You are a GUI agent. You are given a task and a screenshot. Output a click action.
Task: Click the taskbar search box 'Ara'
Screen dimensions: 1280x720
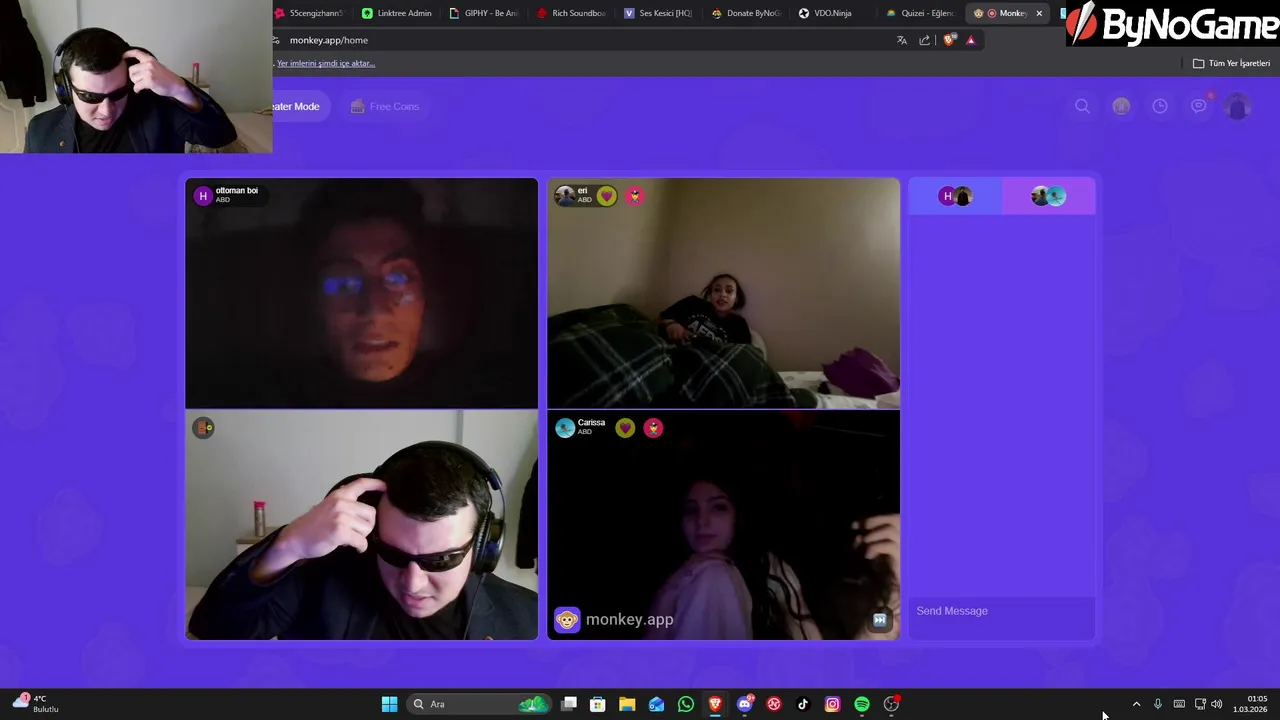[x=480, y=704]
